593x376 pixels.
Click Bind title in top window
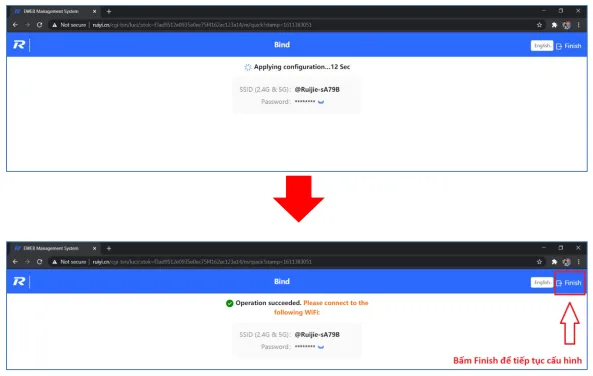pos(282,45)
